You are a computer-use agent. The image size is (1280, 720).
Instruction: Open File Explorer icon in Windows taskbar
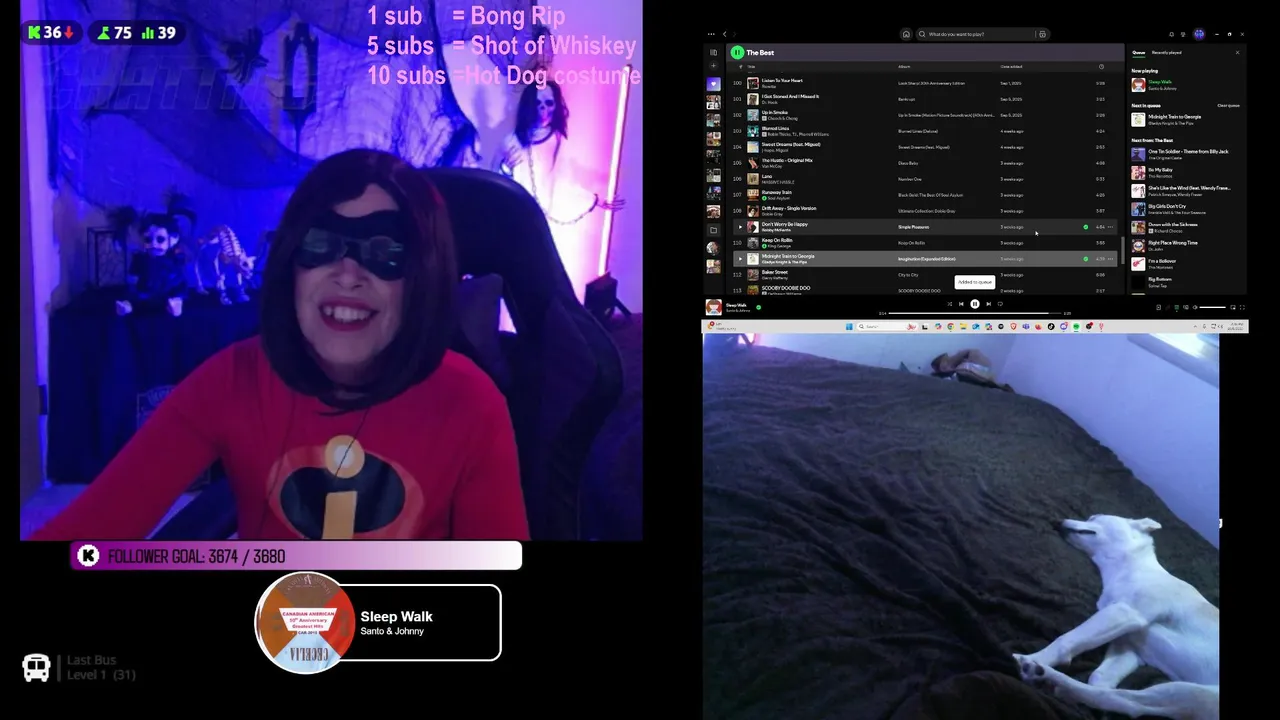coord(963,326)
